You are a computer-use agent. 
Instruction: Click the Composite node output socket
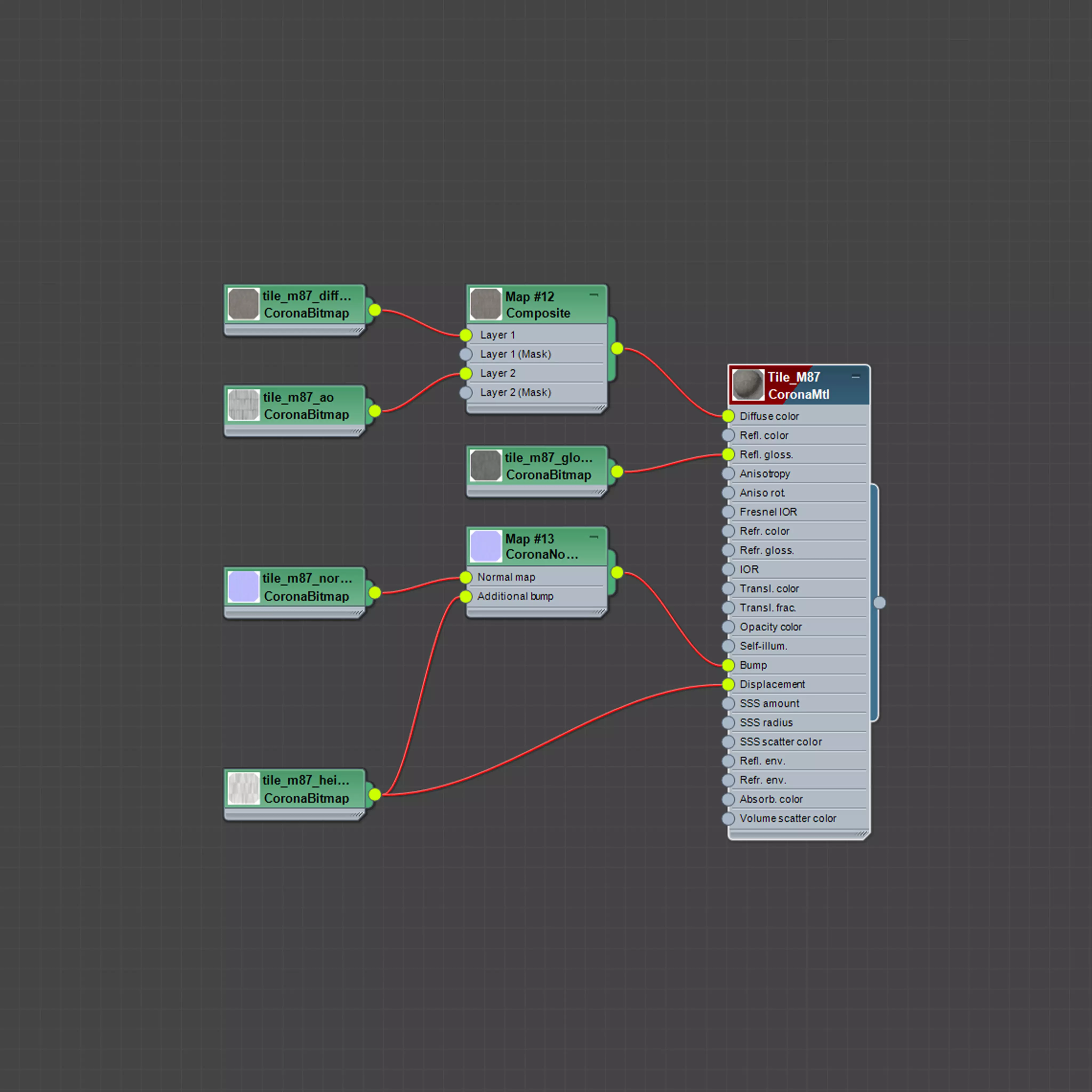click(617, 349)
